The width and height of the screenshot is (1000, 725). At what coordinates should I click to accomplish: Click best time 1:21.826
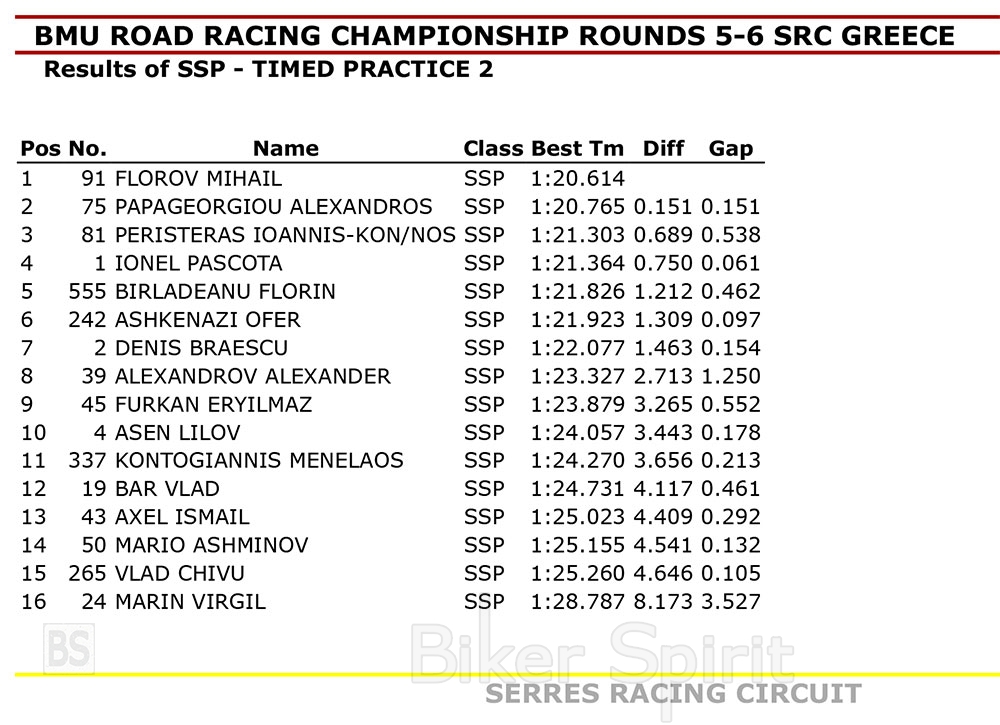[578, 292]
